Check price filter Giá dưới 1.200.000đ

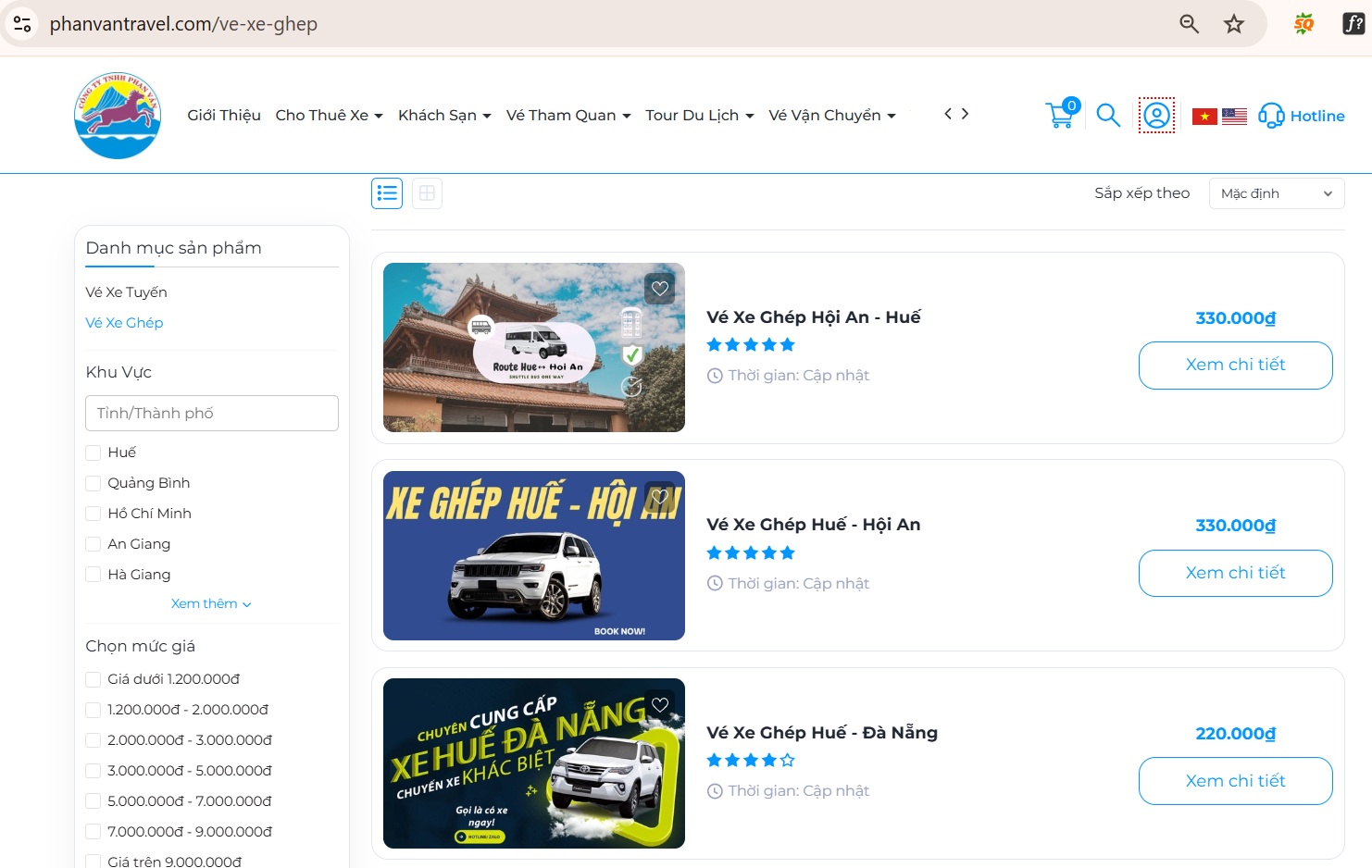pyautogui.click(x=93, y=679)
